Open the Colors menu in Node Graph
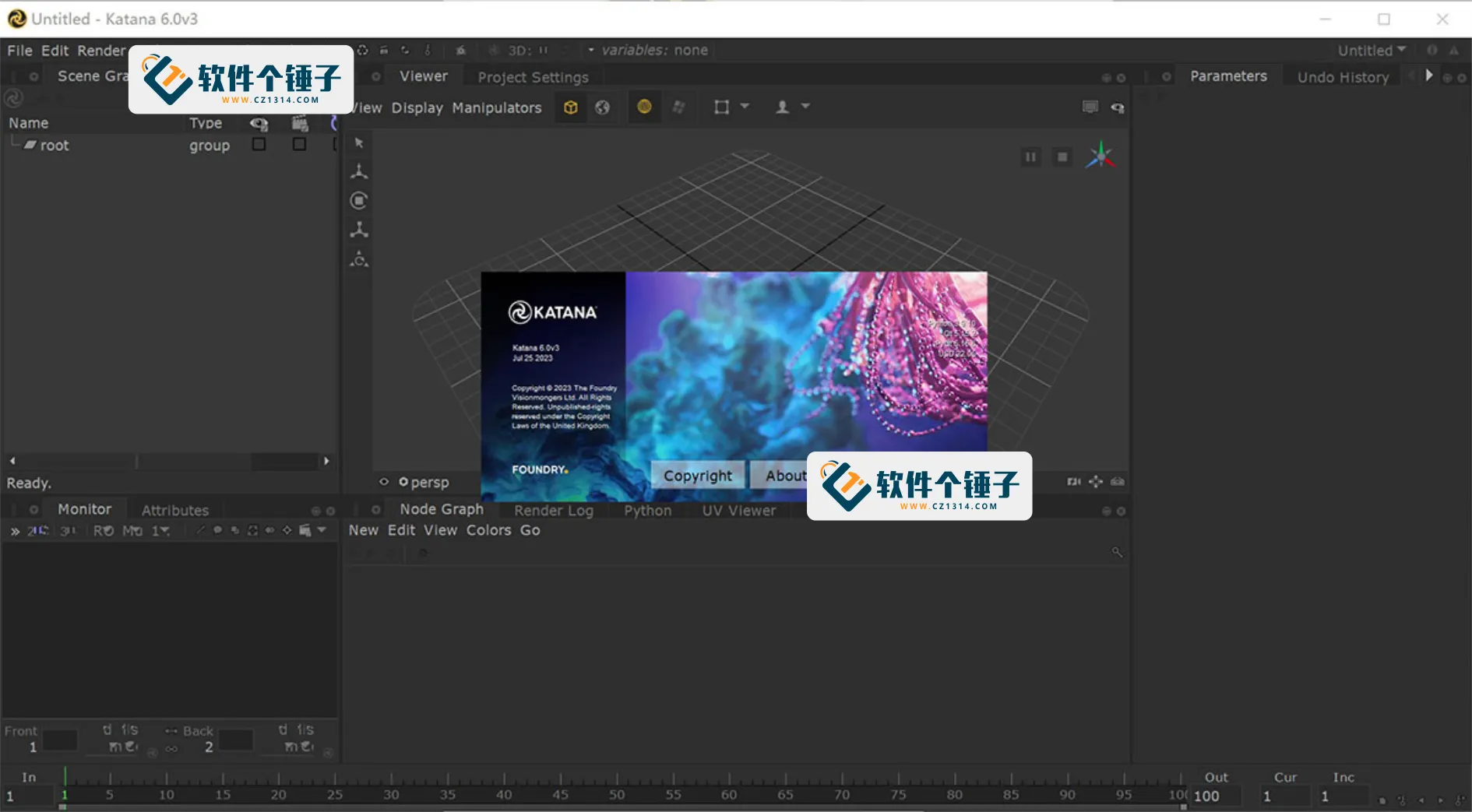 (x=488, y=530)
